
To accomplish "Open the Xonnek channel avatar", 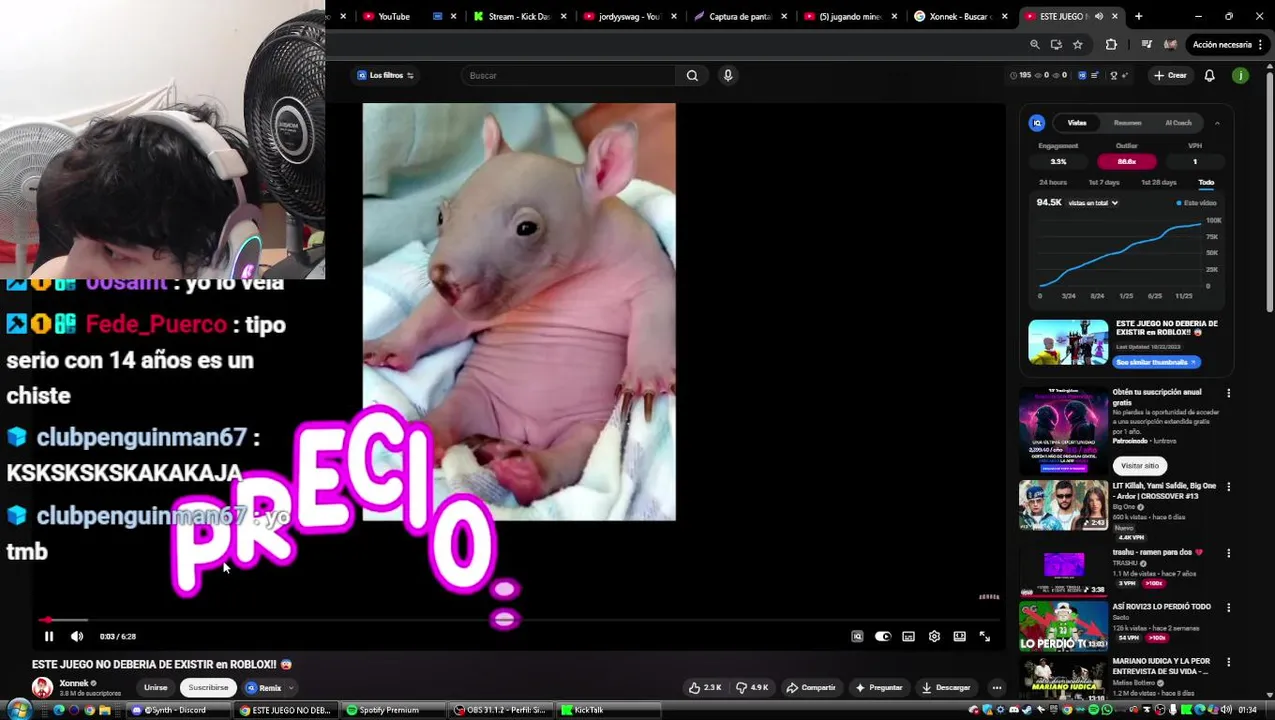I will pos(42,687).
